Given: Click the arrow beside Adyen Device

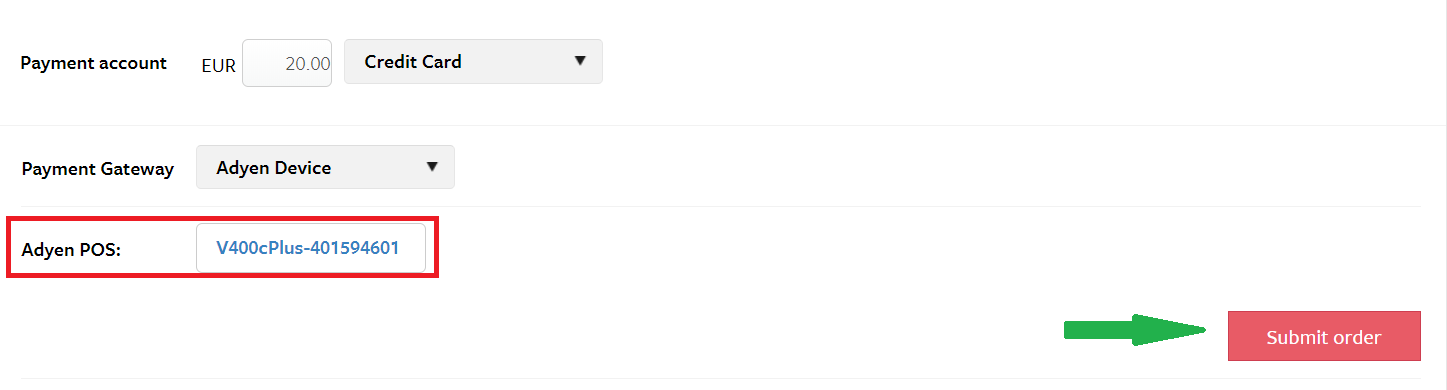Looking at the screenshot, I should (x=432, y=167).
